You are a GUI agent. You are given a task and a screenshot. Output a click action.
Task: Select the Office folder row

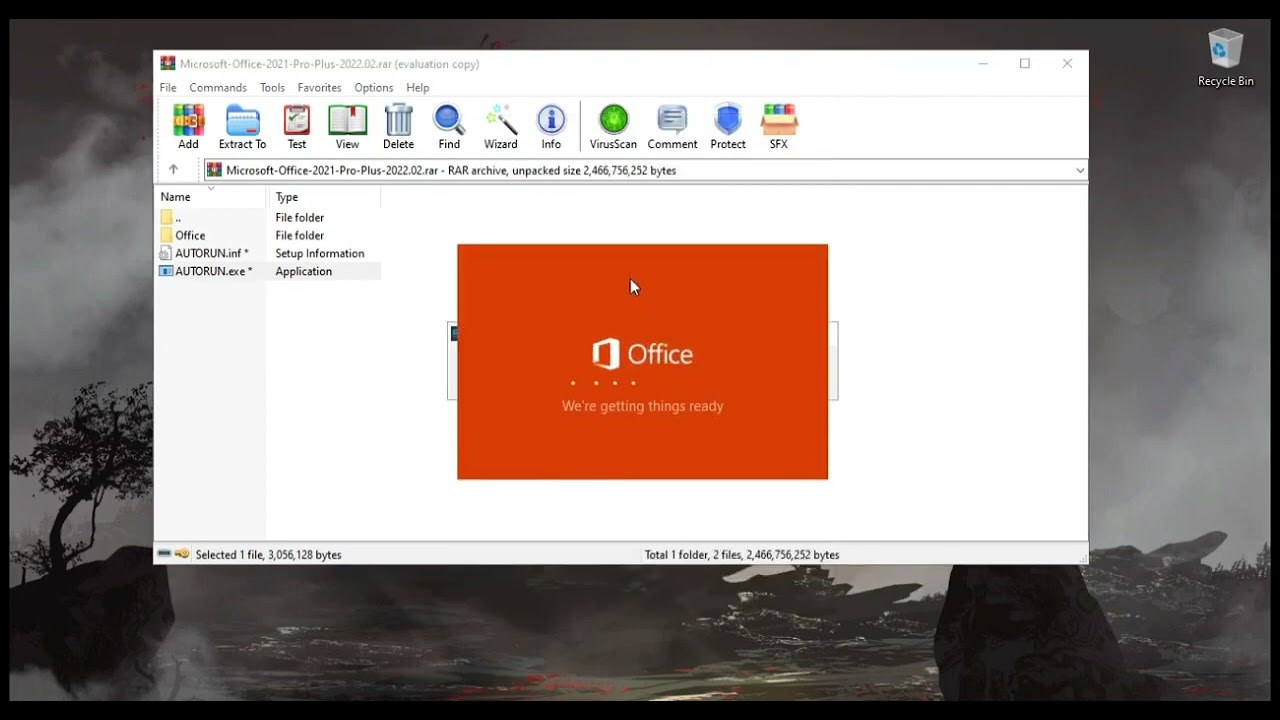coord(268,235)
